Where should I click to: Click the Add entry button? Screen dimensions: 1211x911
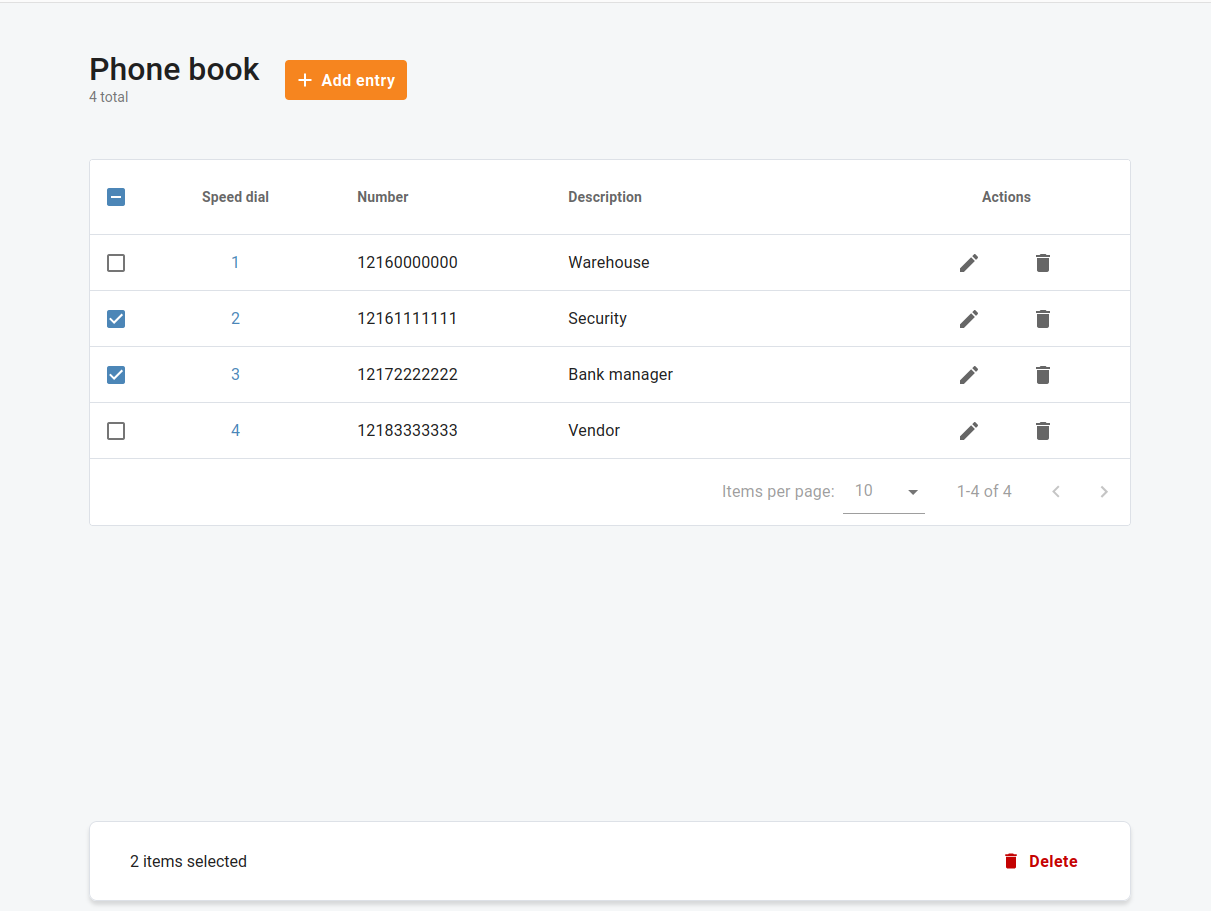[x=346, y=80]
